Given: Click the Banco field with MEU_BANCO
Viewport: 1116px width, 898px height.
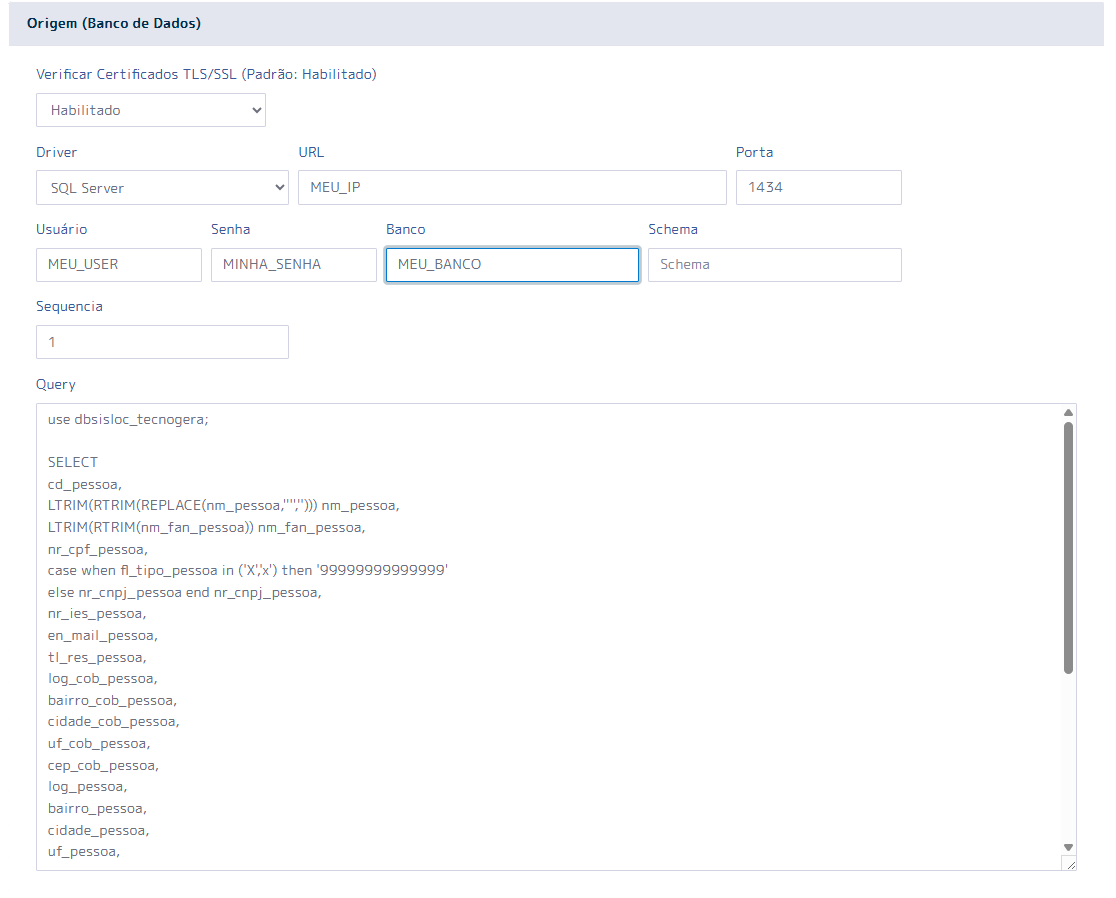Looking at the screenshot, I should pos(512,265).
